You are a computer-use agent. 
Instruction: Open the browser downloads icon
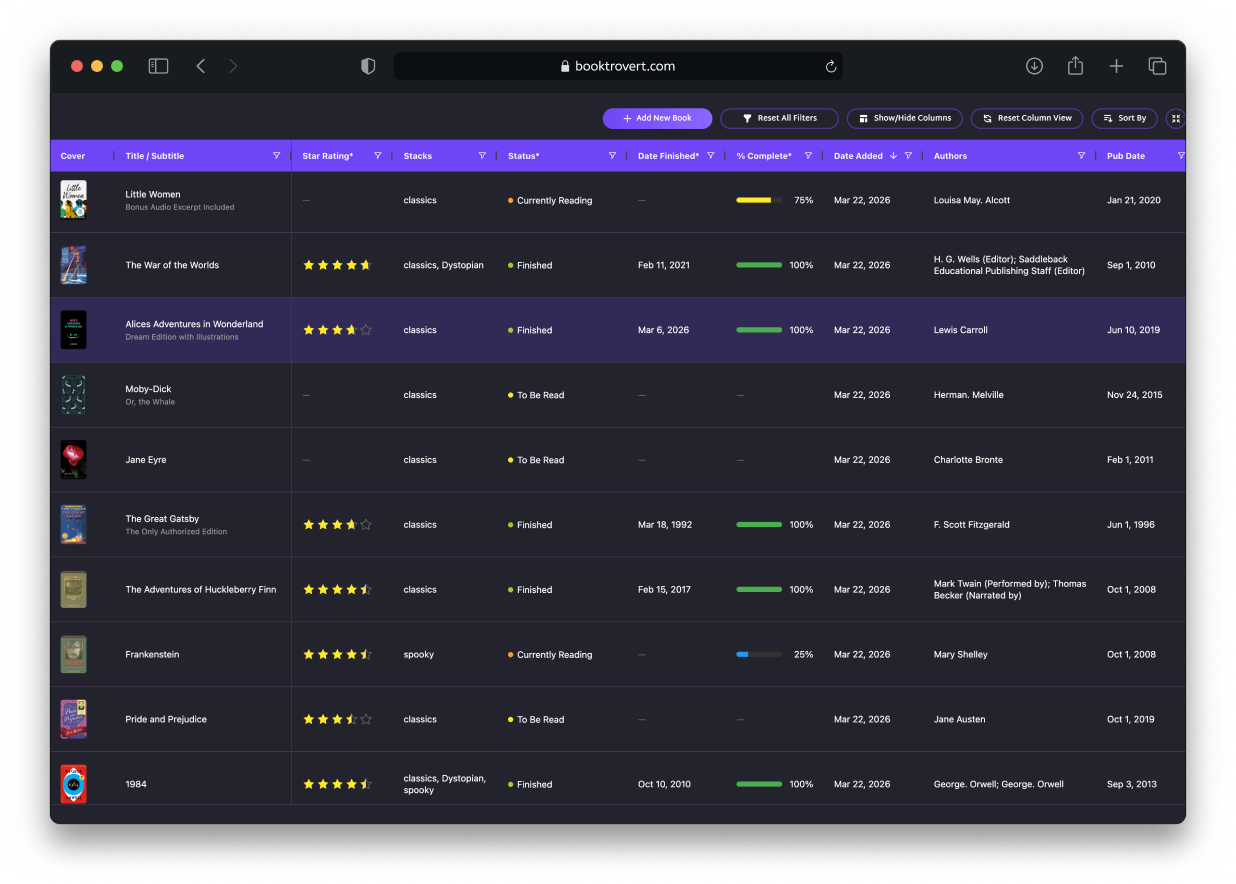click(1034, 66)
